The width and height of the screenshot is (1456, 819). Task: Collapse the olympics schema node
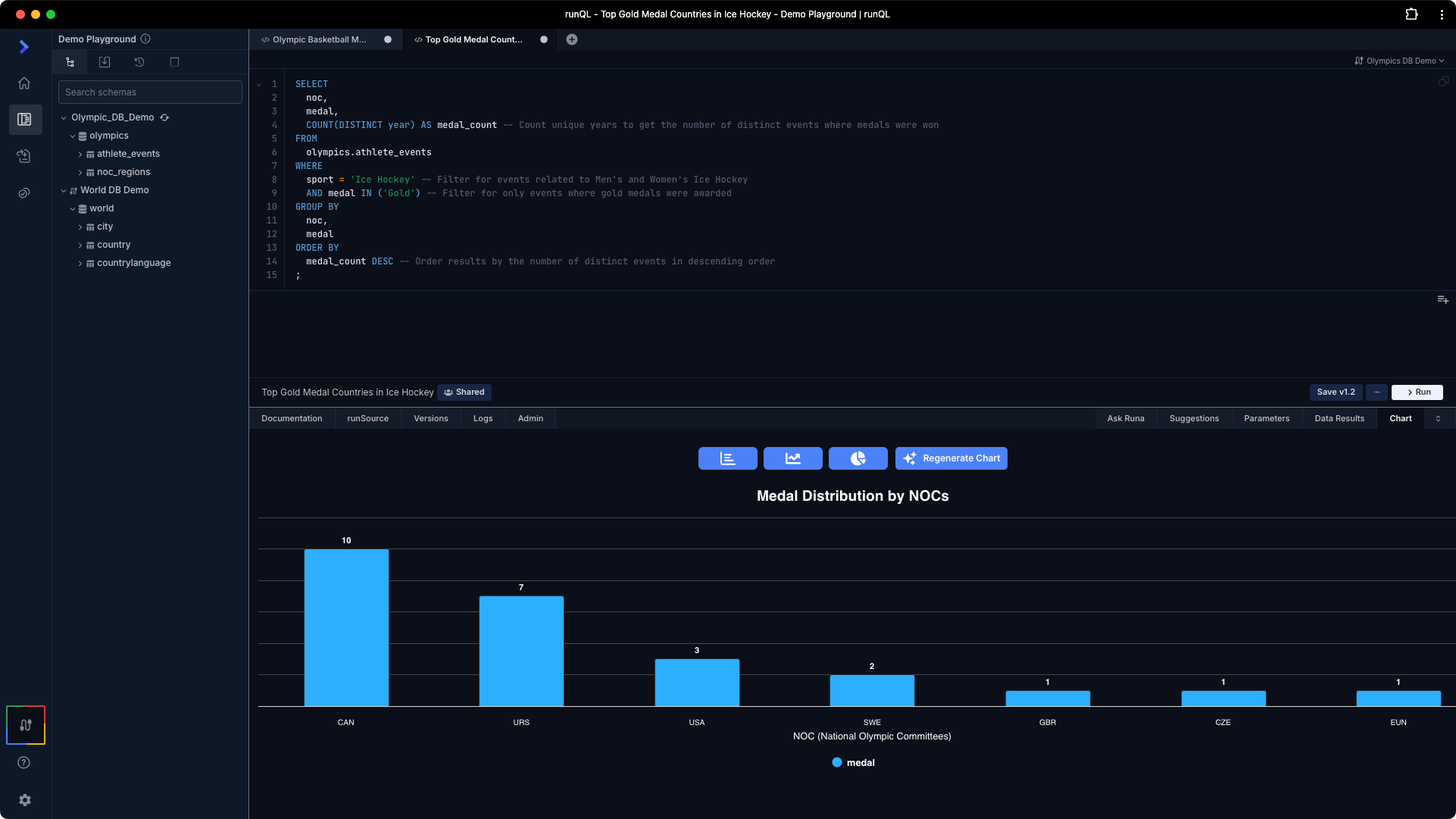pos(73,136)
